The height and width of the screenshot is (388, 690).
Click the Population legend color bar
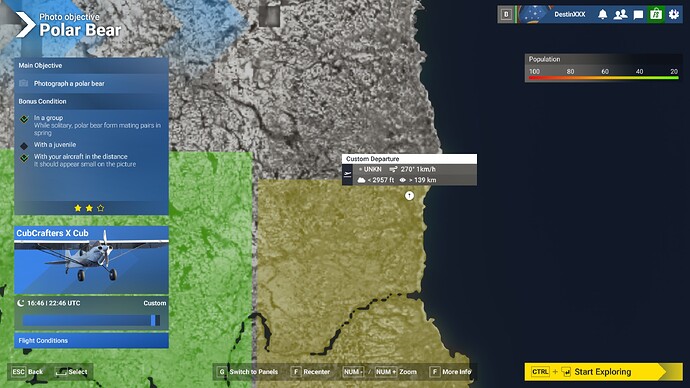click(603, 78)
